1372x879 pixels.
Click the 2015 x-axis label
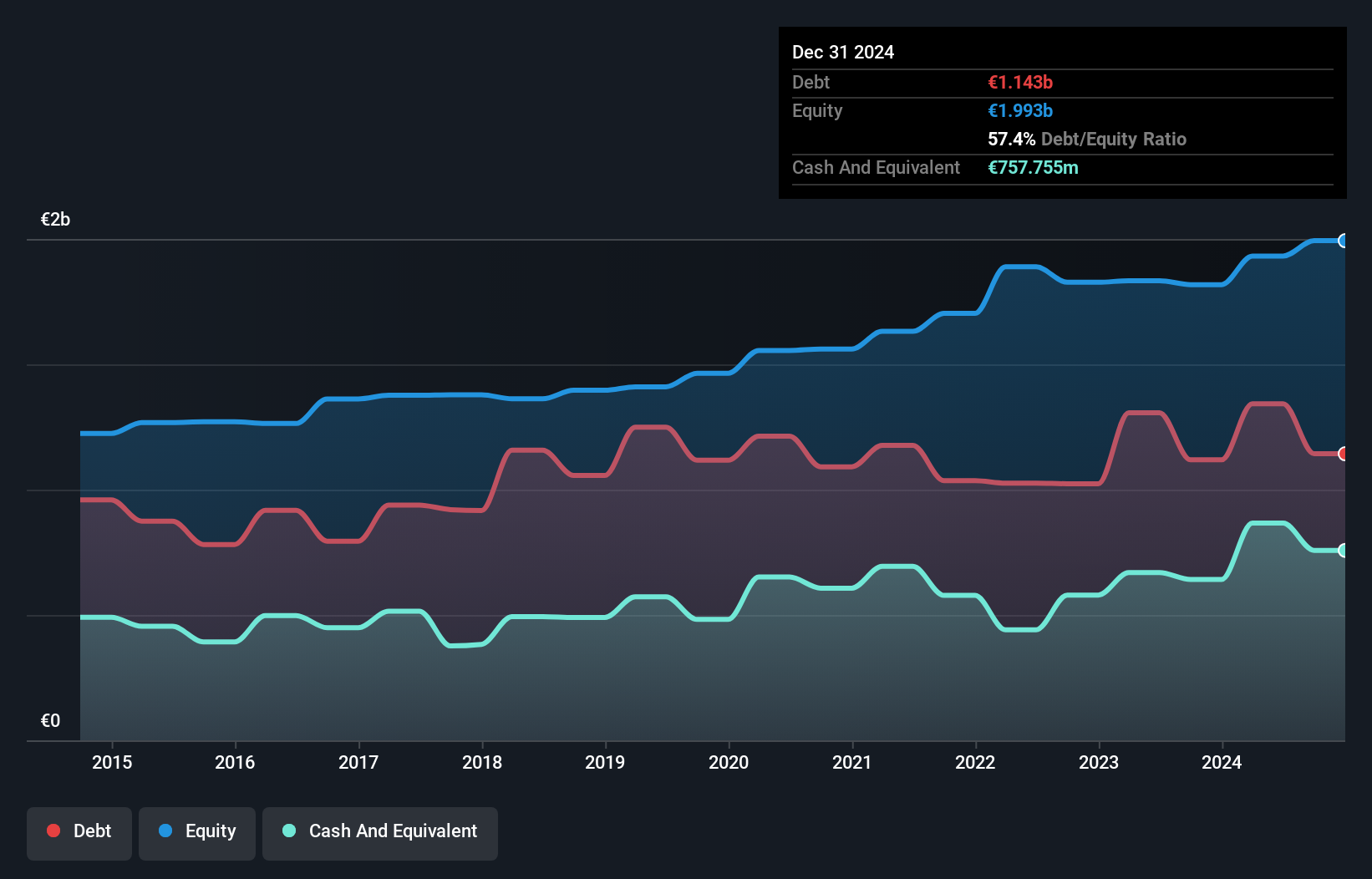[x=112, y=762]
